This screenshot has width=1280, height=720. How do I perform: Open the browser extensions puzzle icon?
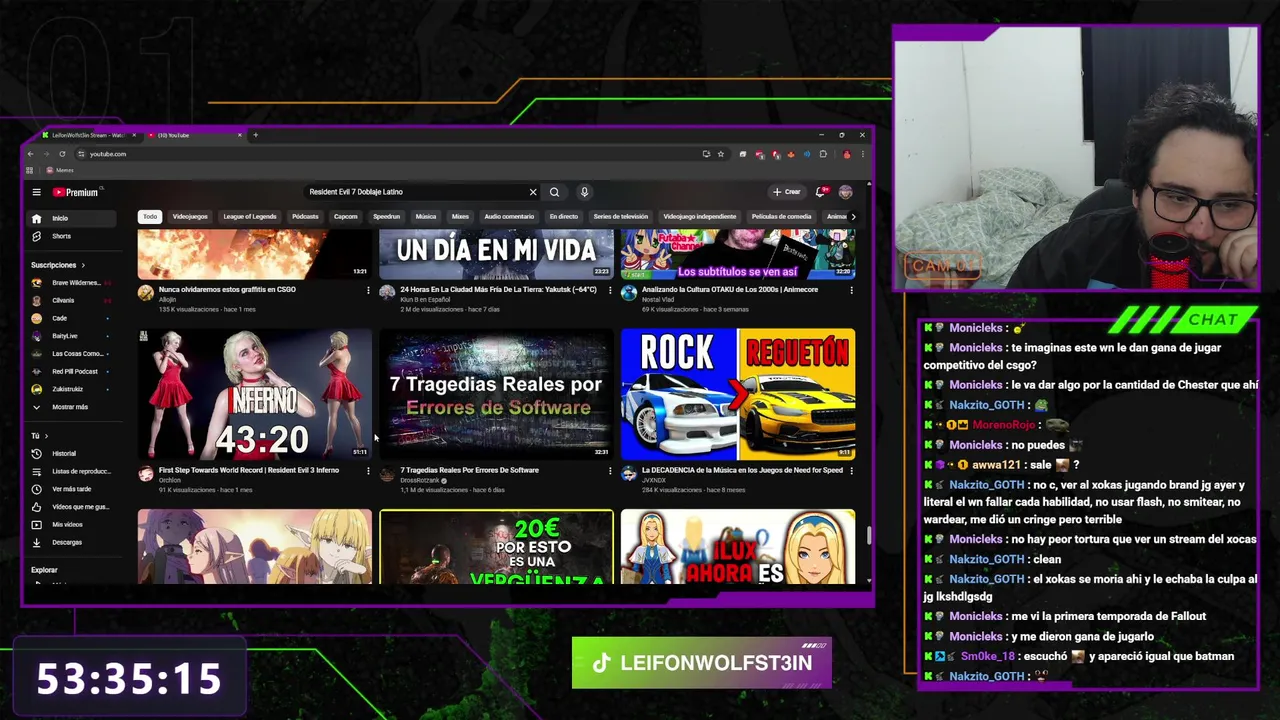click(823, 154)
